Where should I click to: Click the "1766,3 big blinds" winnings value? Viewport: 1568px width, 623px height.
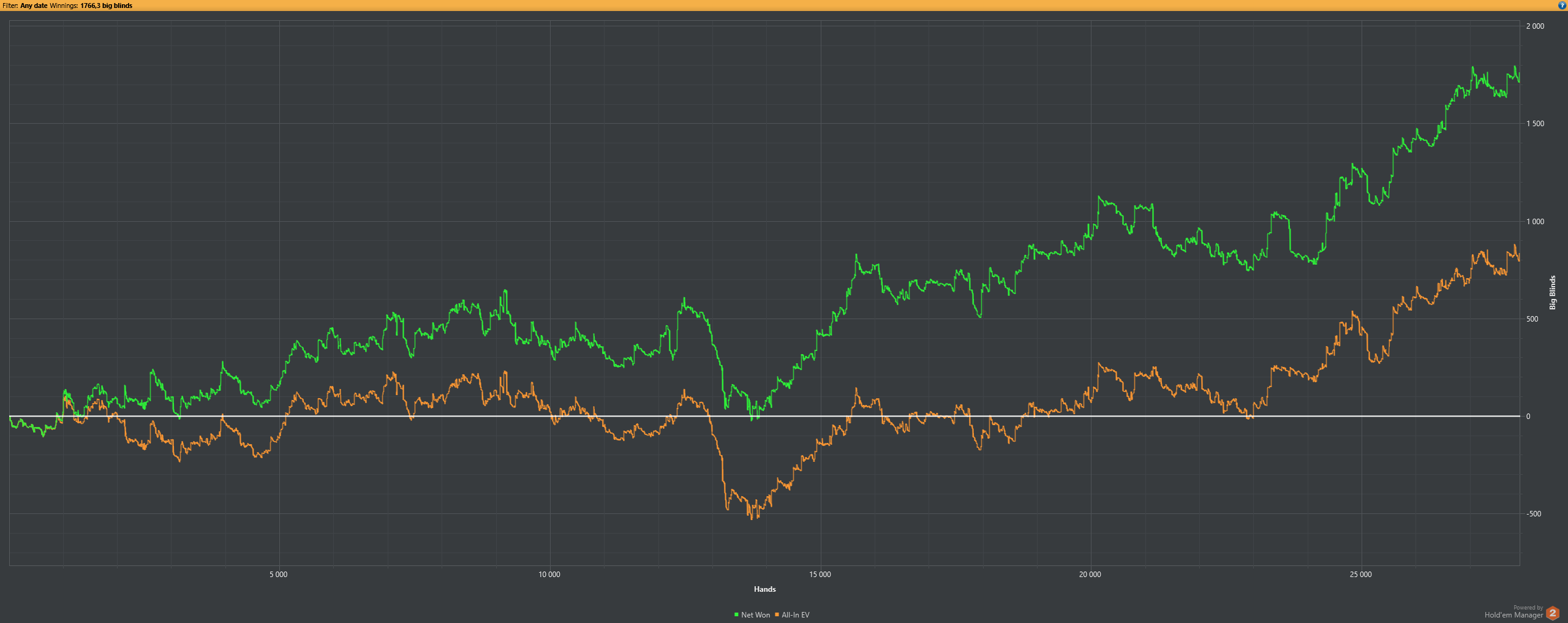click(106, 6)
